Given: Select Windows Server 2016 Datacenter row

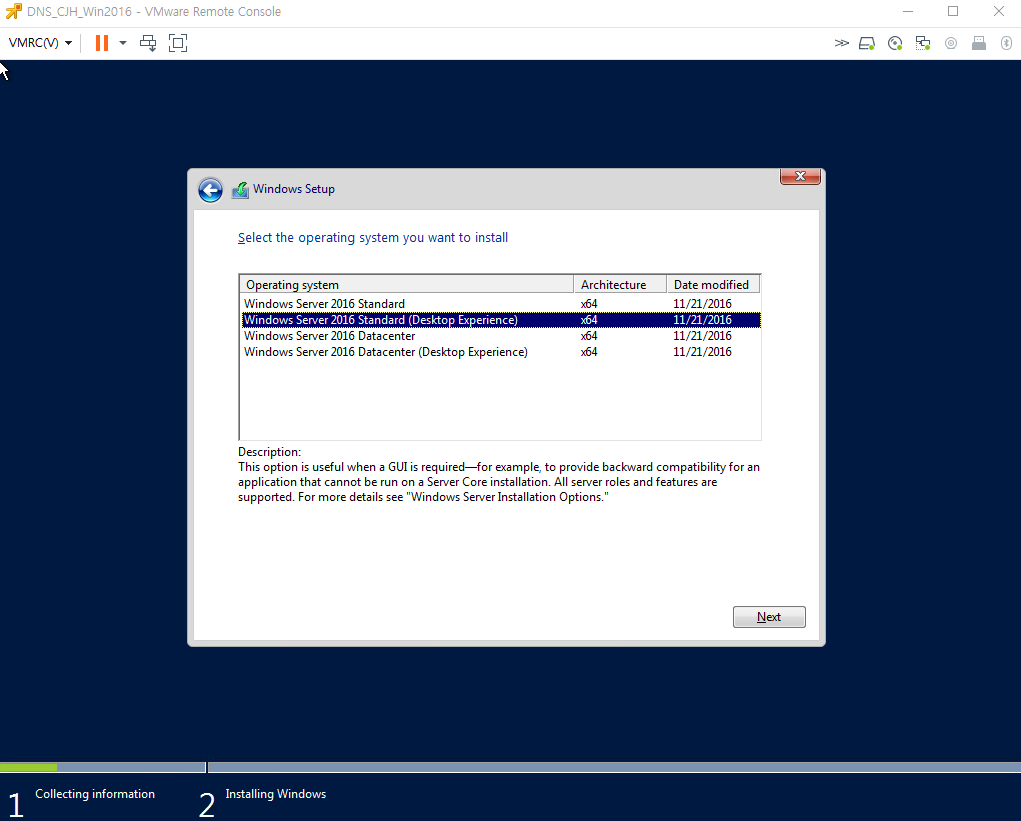Looking at the screenshot, I should coord(500,336).
